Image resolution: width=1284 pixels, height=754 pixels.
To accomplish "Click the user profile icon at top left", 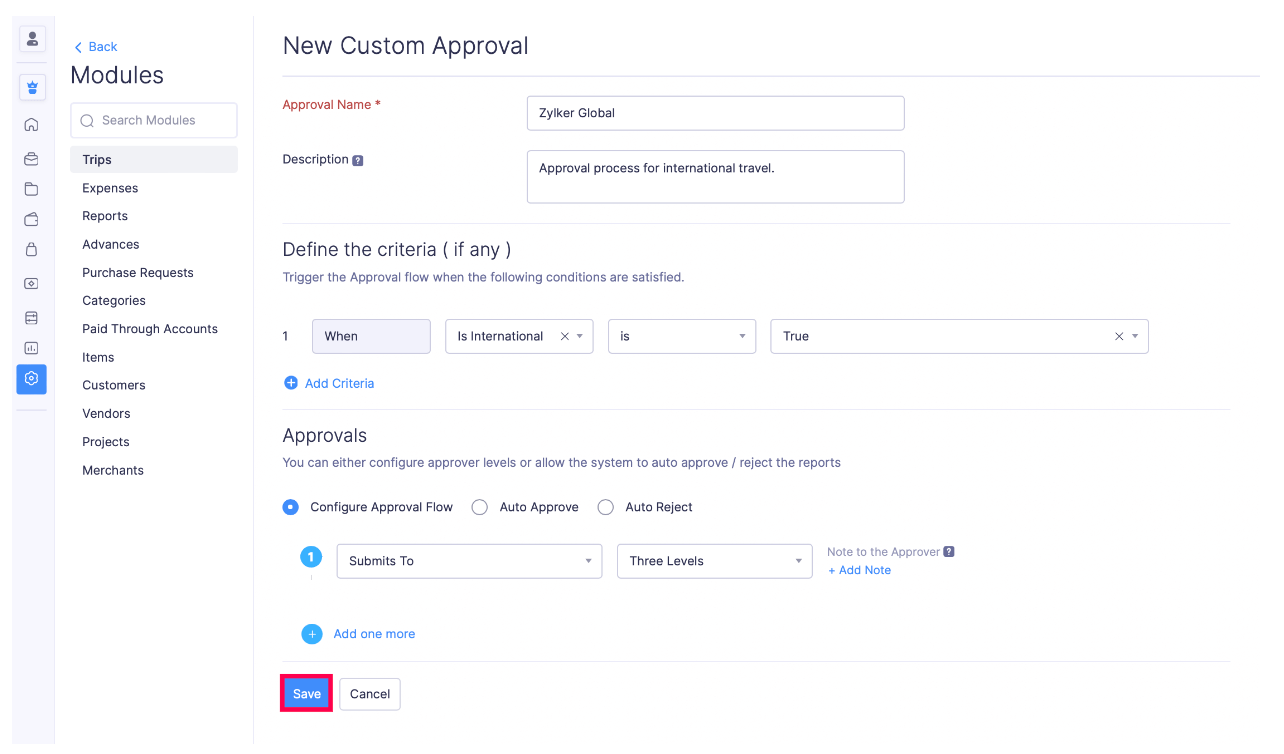I will pyautogui.click(x=32, y=38).
